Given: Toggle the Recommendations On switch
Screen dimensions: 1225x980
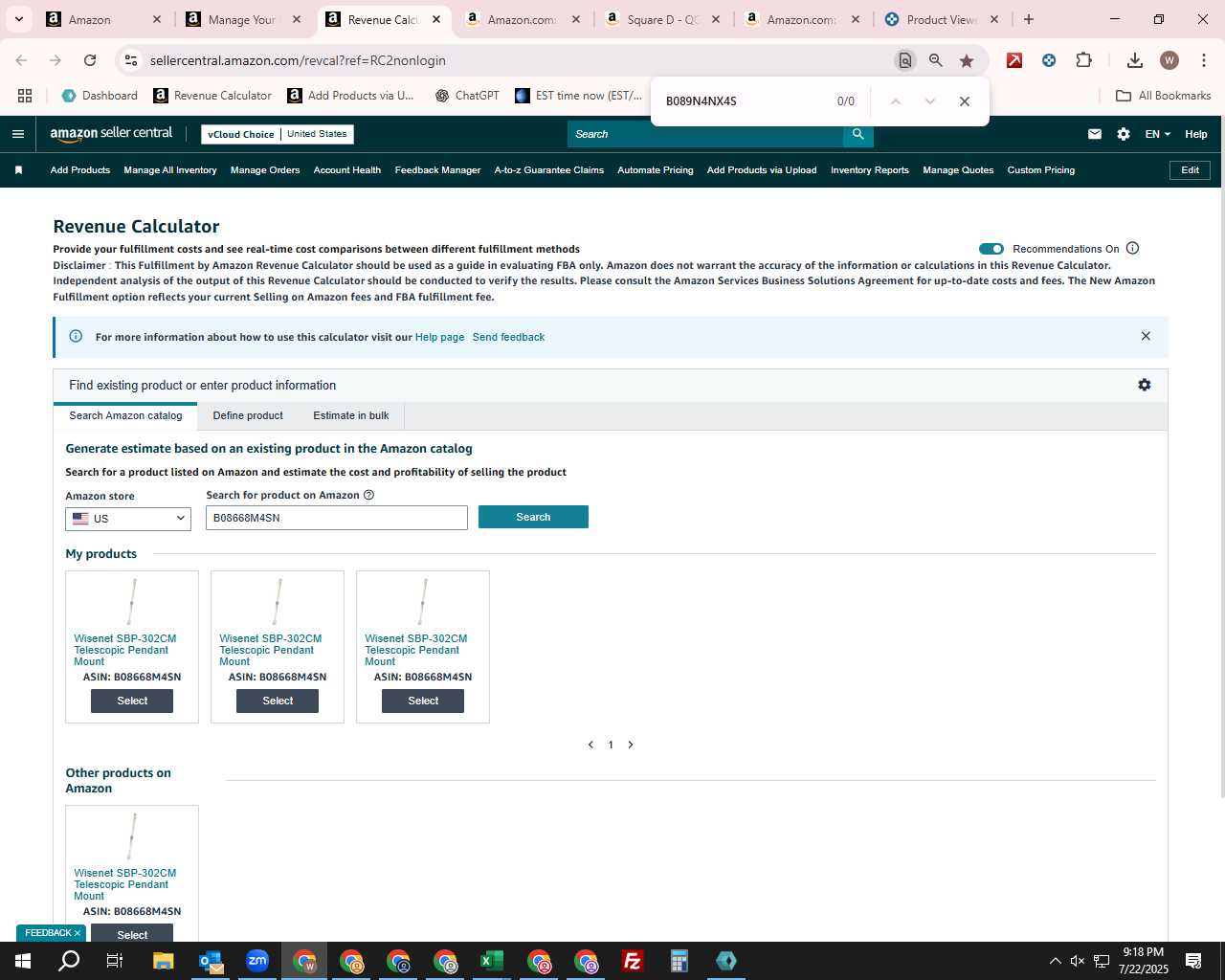Looking at the screenshot, I should click(x=991, y=249).
